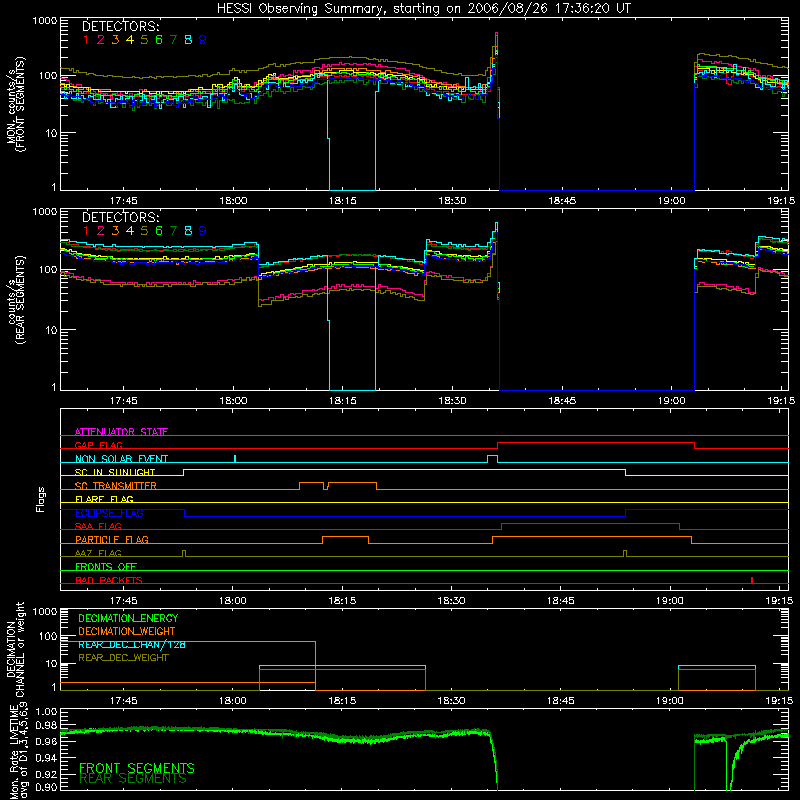The image size is (800, 800).
Task: Click the PARTICLE_FLAG label
Action: tap(112, 540)
